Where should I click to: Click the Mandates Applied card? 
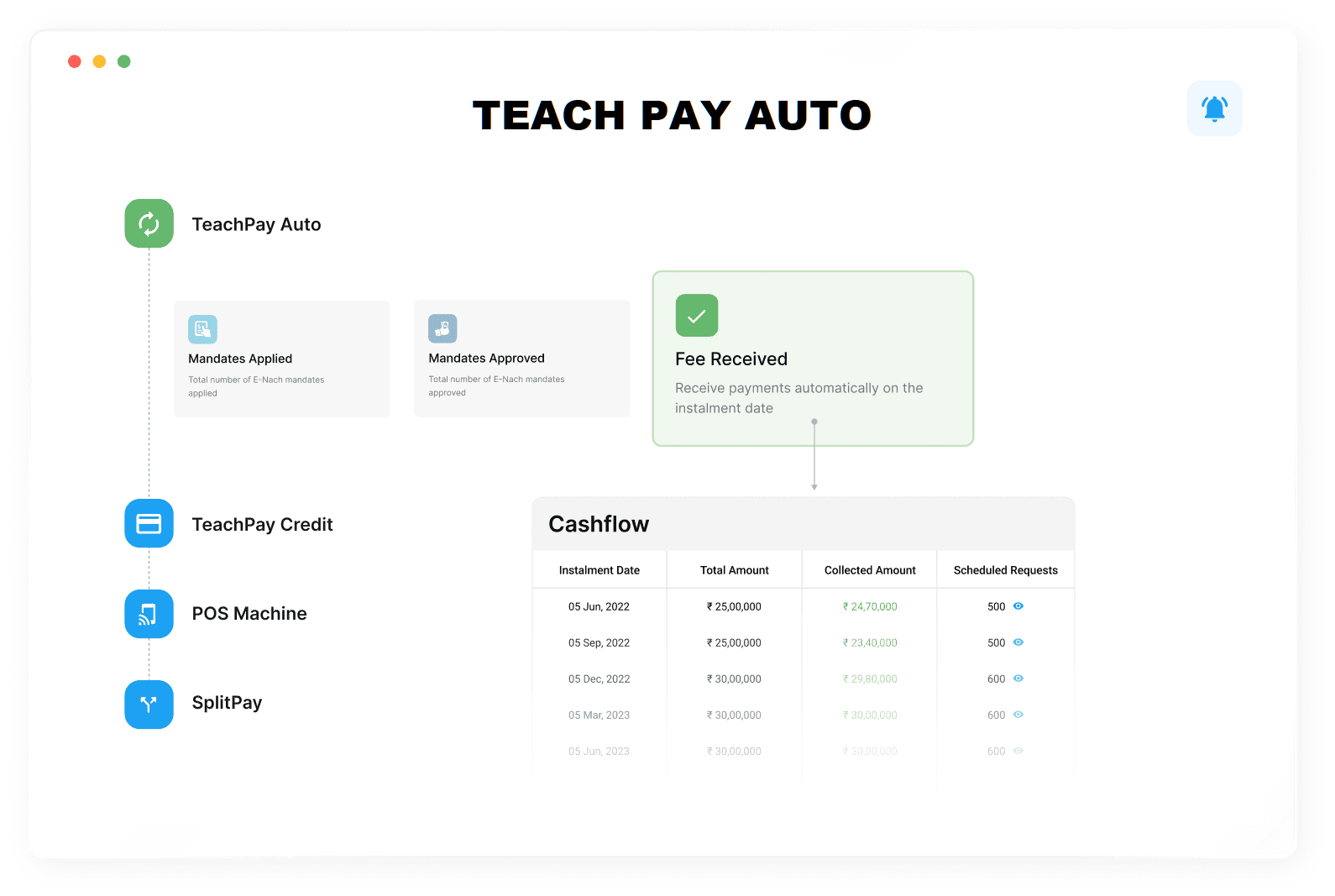281,359
